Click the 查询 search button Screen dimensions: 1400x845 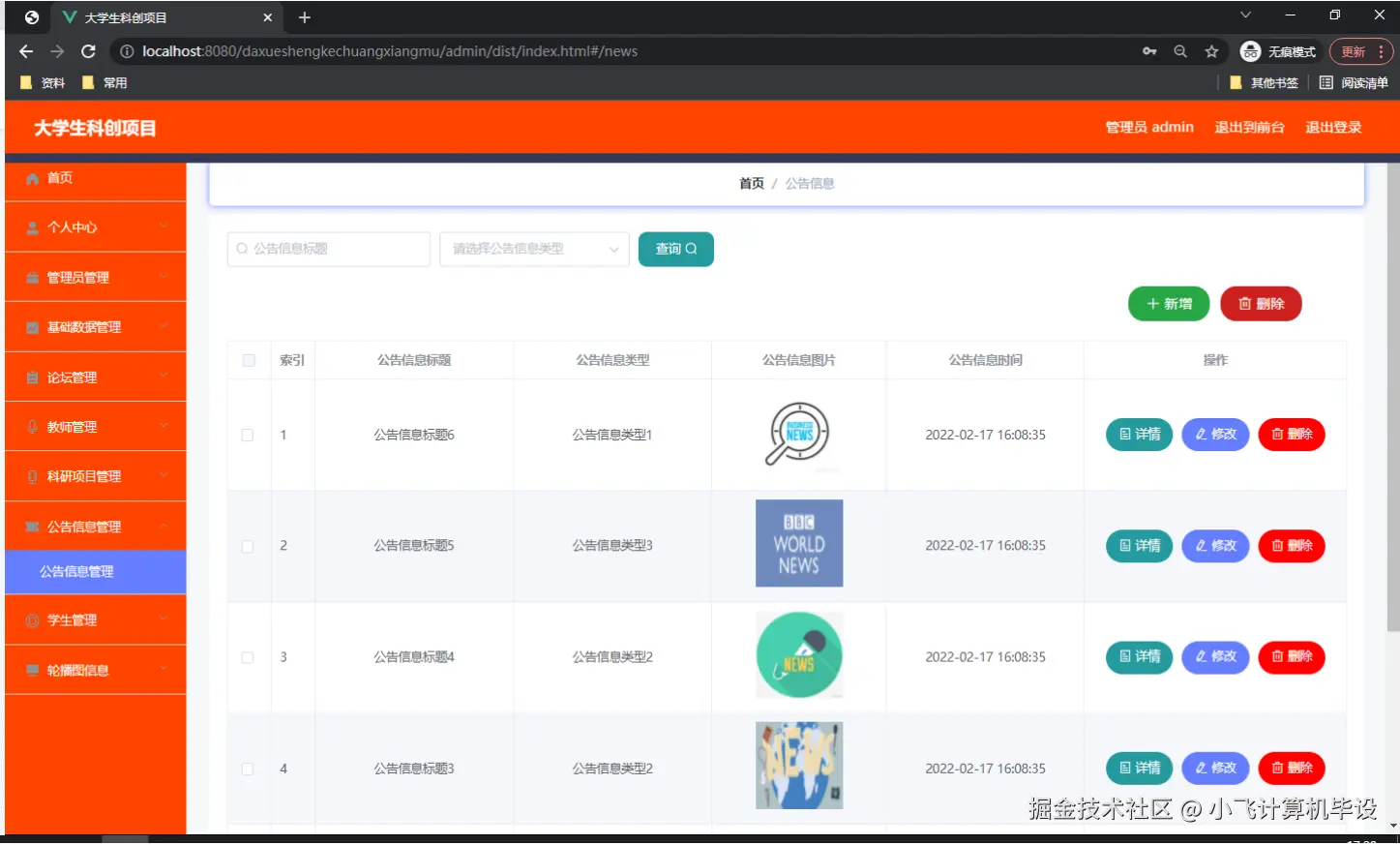coord(676,249)
